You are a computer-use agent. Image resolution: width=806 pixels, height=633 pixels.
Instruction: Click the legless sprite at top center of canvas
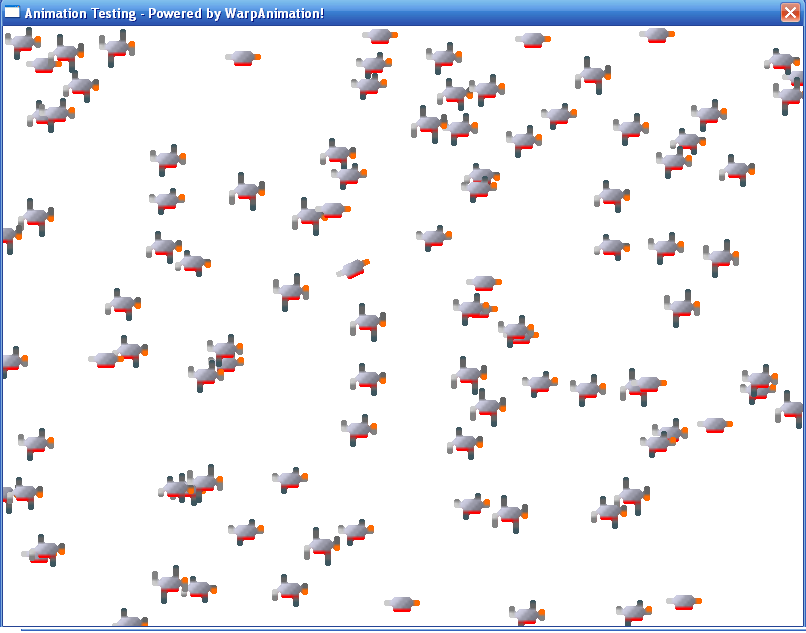click(x=379, y=36)
